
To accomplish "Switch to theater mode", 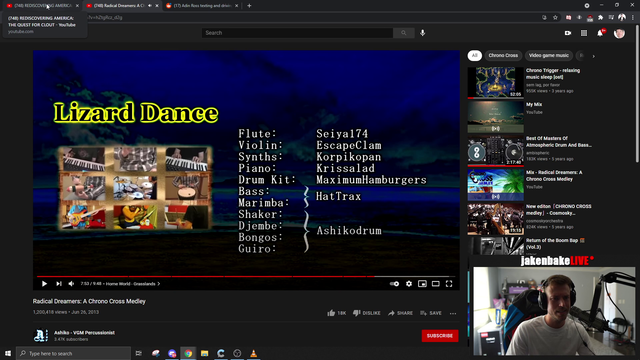I will point(436,284).
